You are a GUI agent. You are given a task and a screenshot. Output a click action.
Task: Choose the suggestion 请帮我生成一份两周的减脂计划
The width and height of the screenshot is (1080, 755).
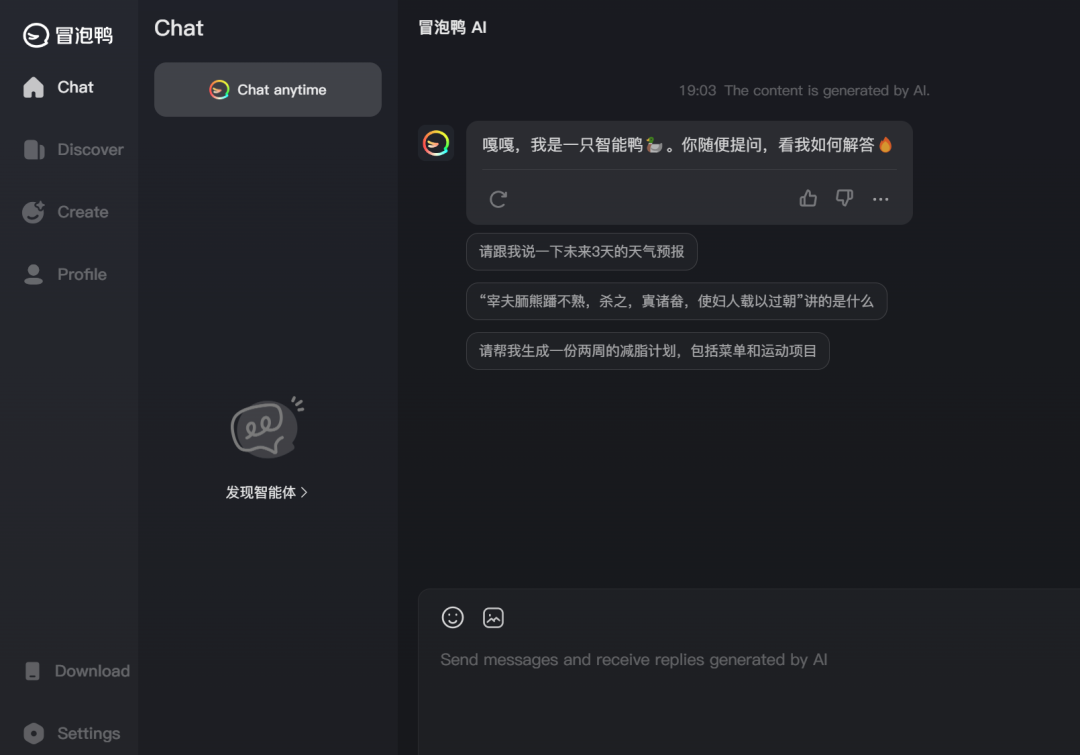click(647, 351)
